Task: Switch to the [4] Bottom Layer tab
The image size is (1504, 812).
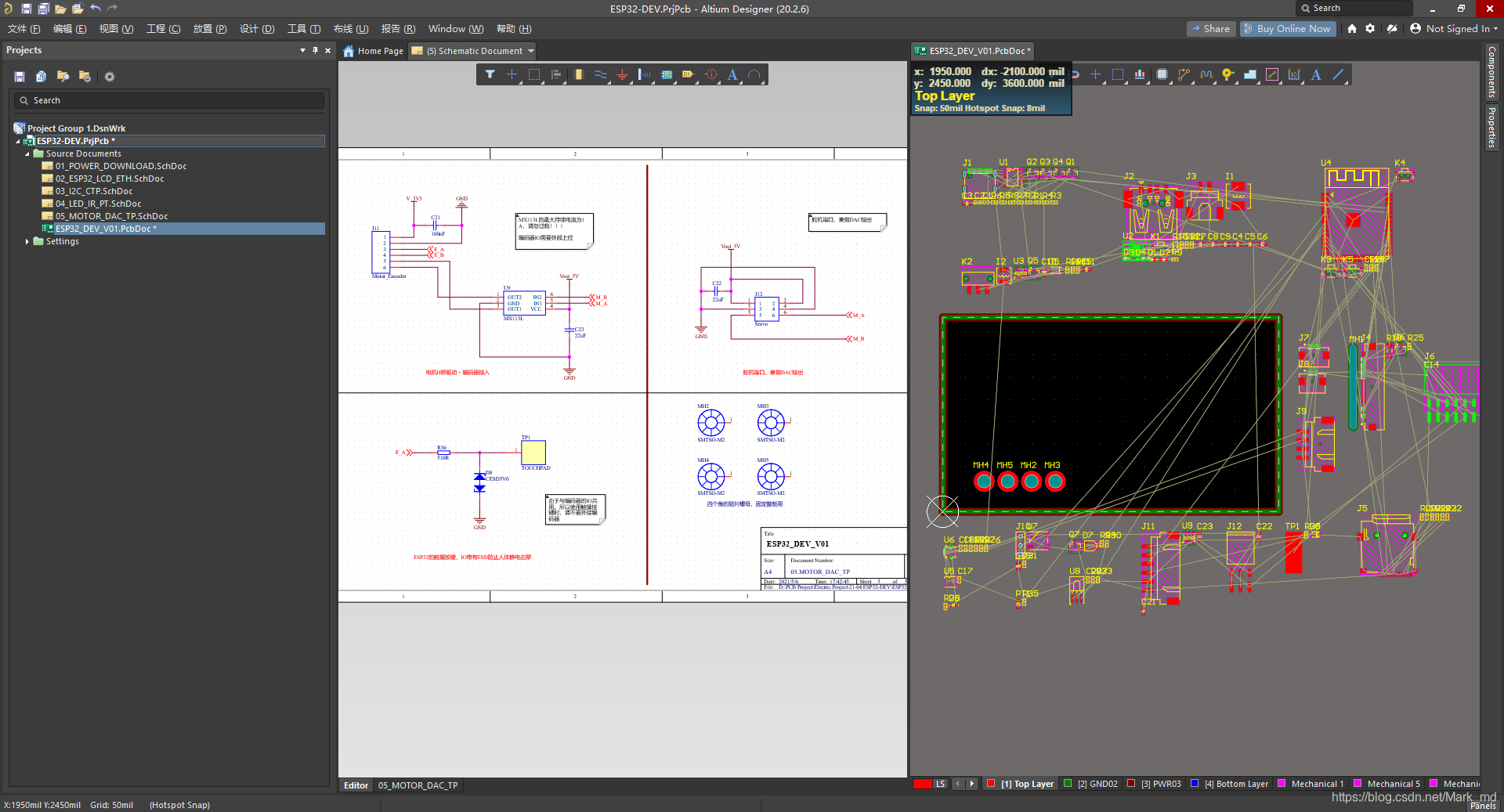Action: click(1235, 784)
